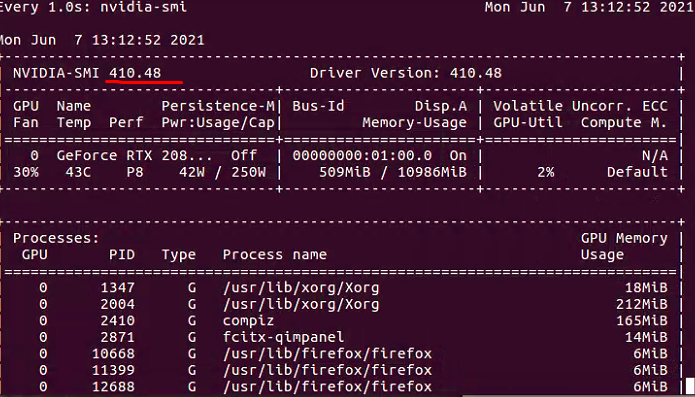Select the Persistence-M value Off
The image size is (695, 397).
tap(244, 156)
